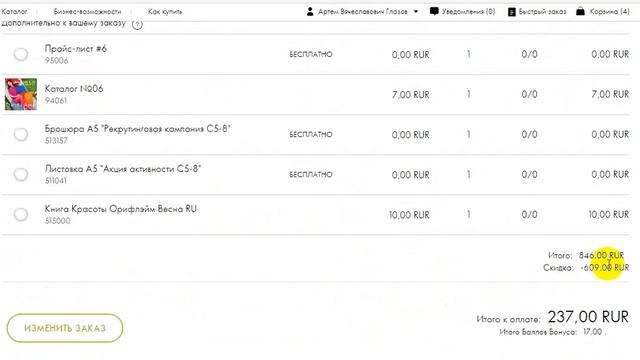Click the help question mark icon
Viewport: 640px width, 360px height.
click(x=138, y=24)
